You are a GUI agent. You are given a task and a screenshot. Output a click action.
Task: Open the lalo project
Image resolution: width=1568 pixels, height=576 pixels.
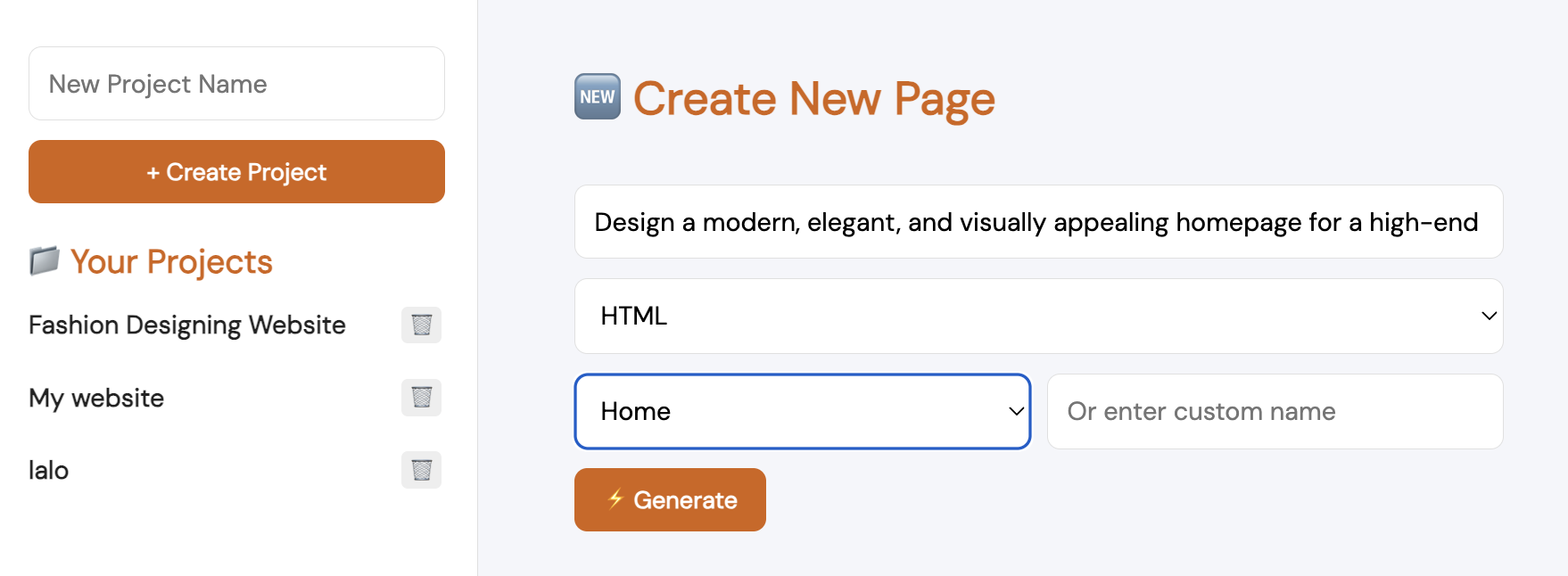(x=49, y=470)
